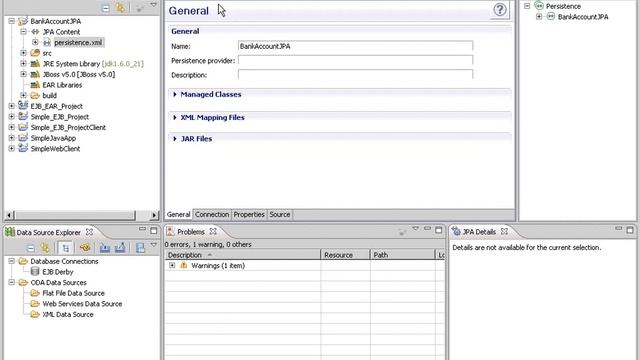640x360 pixels.
Task: Collapse the JPA Content node
Action: pos(23,31)
